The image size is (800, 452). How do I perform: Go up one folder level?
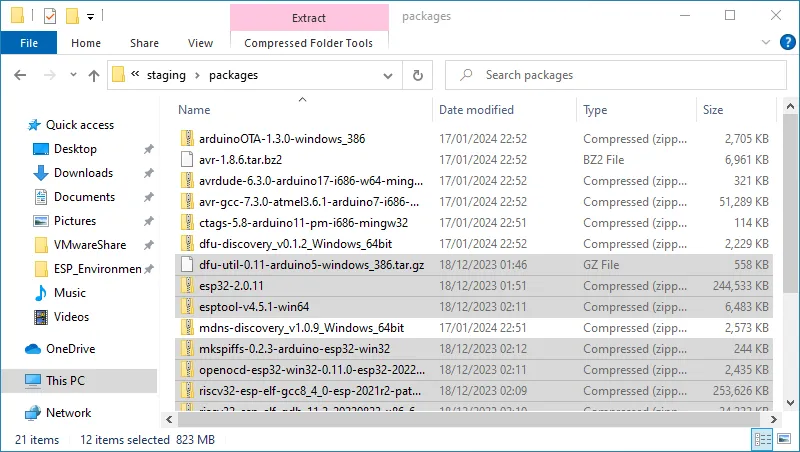(x=94, y=76)
